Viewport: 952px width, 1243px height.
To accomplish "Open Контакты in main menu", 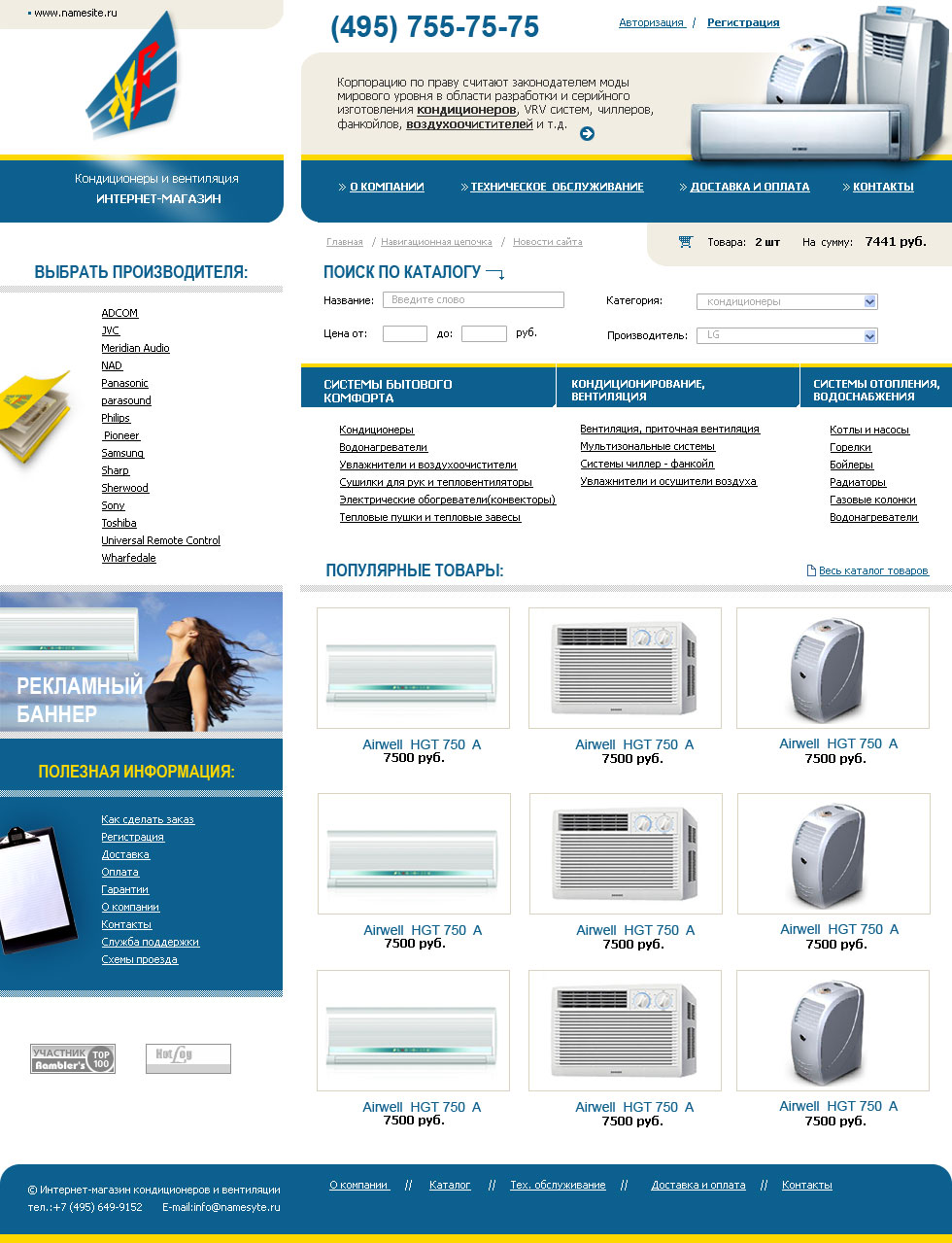I will (x=883, y=187).
